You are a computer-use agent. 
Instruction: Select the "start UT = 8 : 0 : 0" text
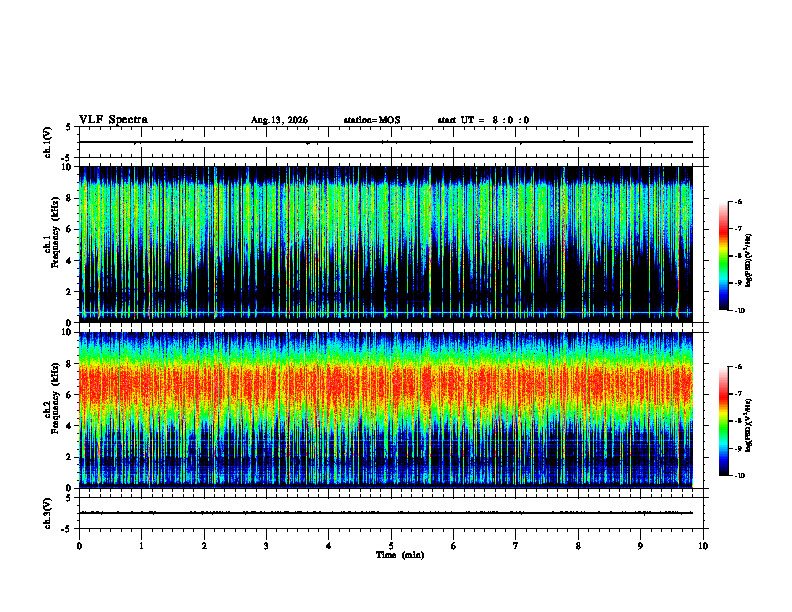coord(483,120)
